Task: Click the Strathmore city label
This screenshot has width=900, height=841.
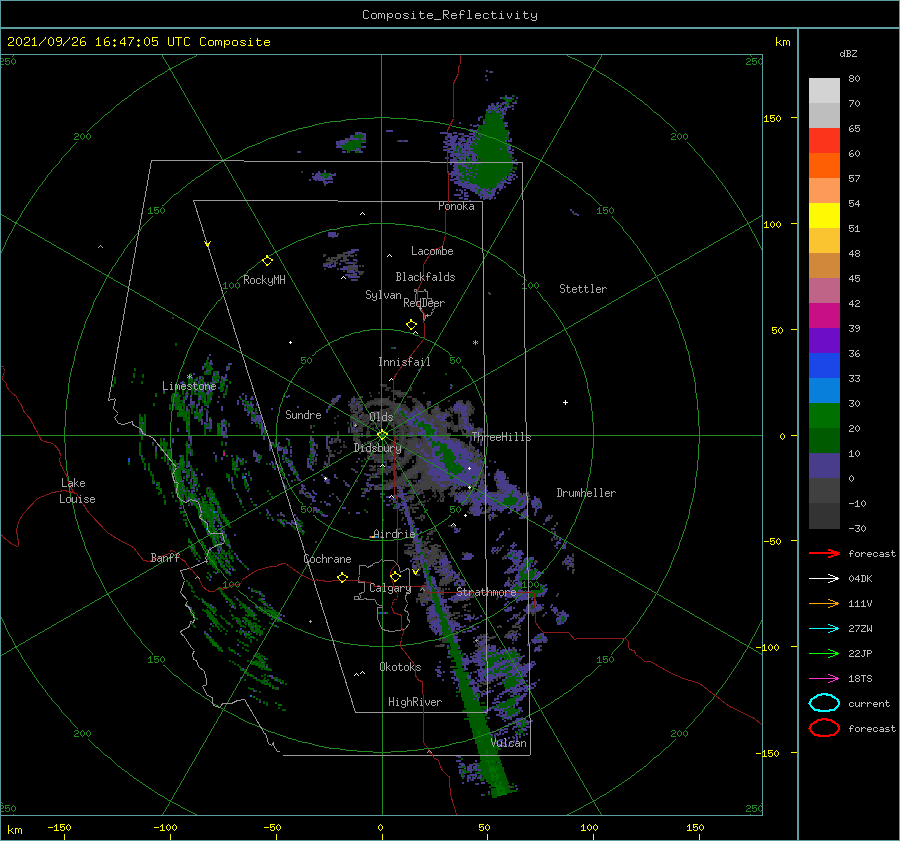Action: pos(486,592)
